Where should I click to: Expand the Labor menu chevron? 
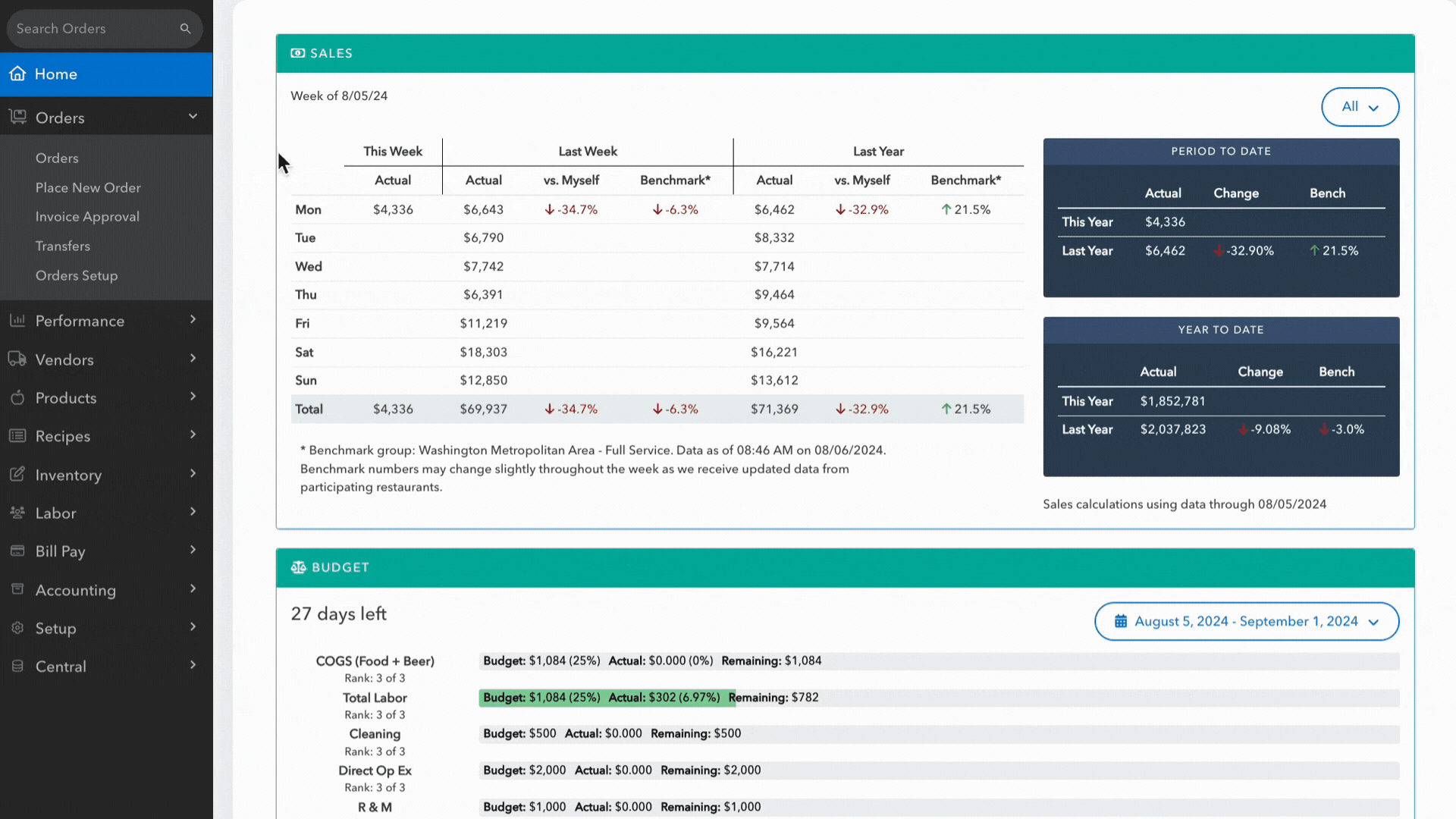tap(193, 511)
